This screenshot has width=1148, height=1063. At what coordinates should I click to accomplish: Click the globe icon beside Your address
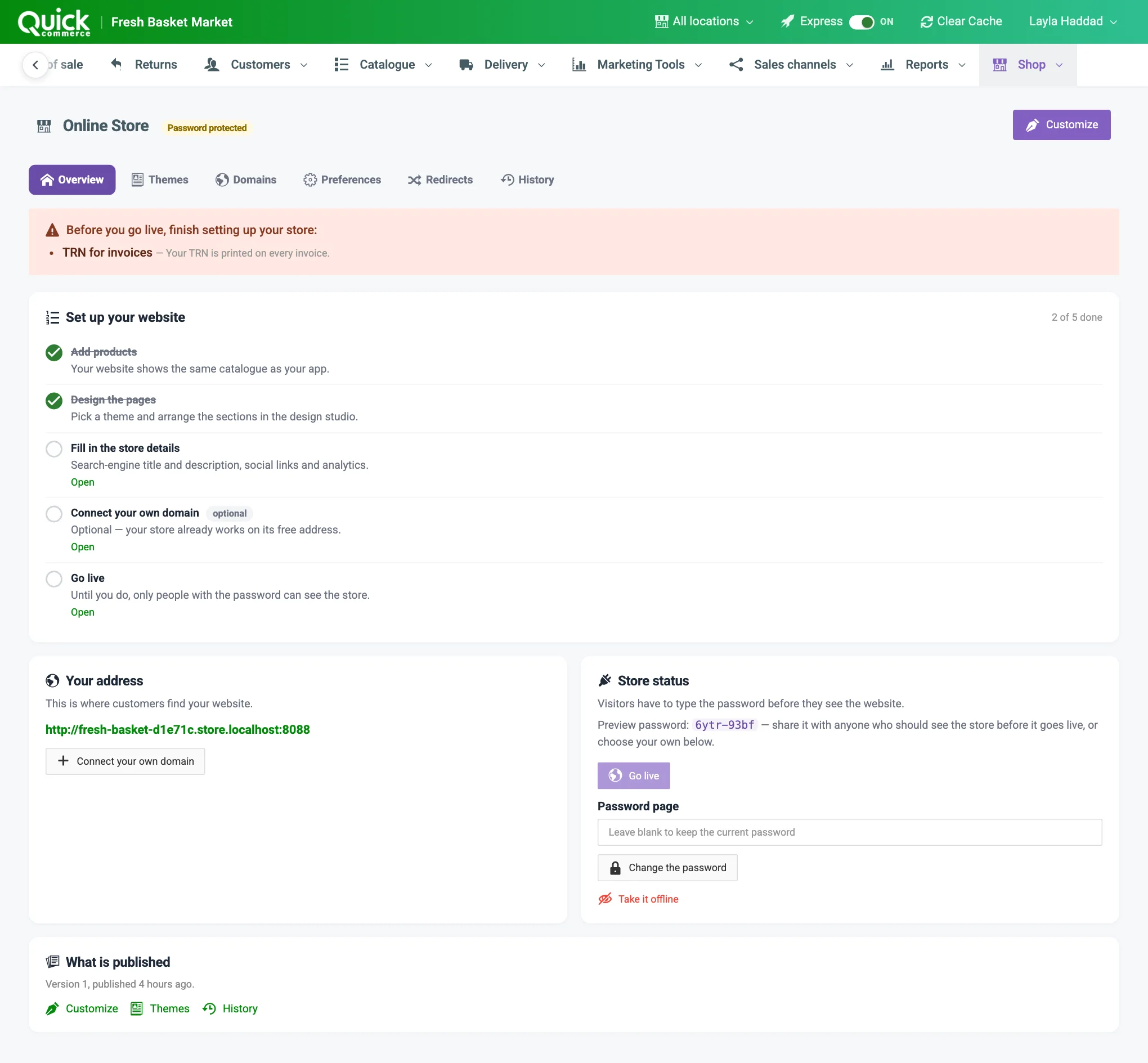52,681
